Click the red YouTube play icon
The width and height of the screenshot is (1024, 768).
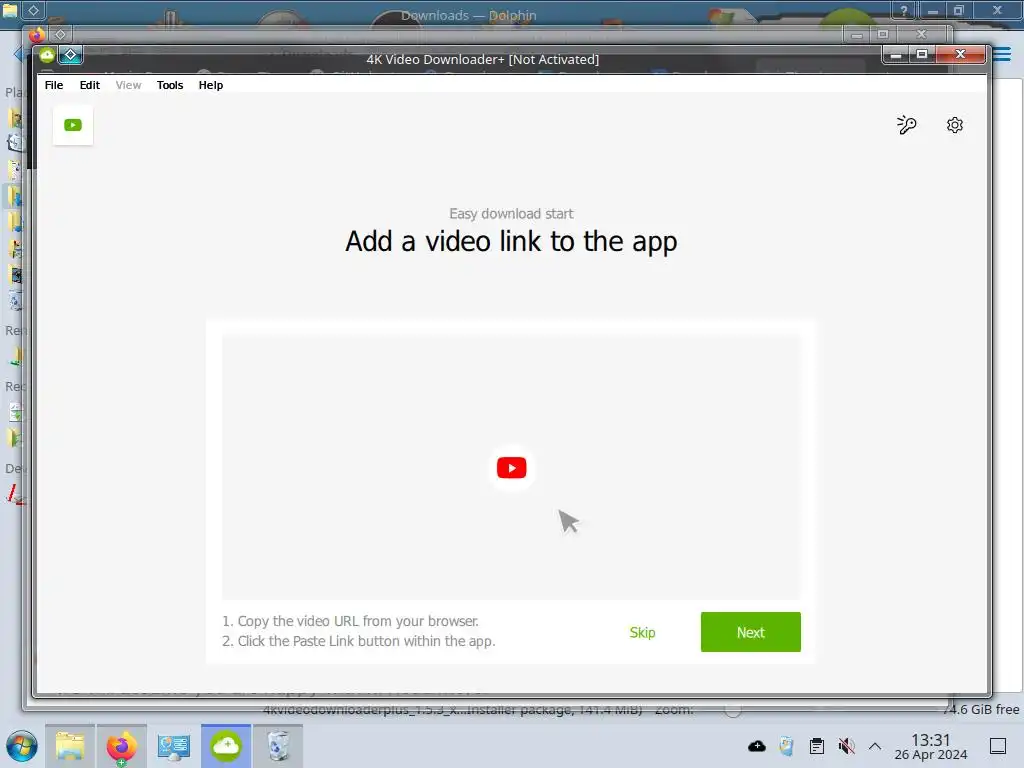[x=511, y=468]
